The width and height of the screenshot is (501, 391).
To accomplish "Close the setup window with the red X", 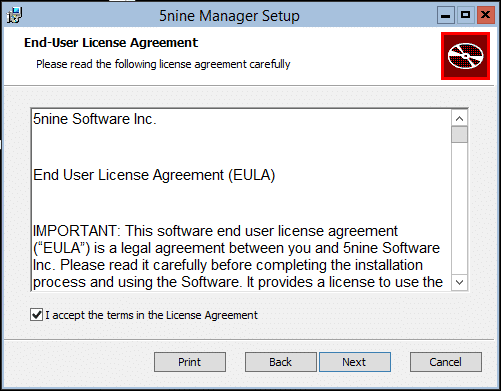I will pos(485,15).
